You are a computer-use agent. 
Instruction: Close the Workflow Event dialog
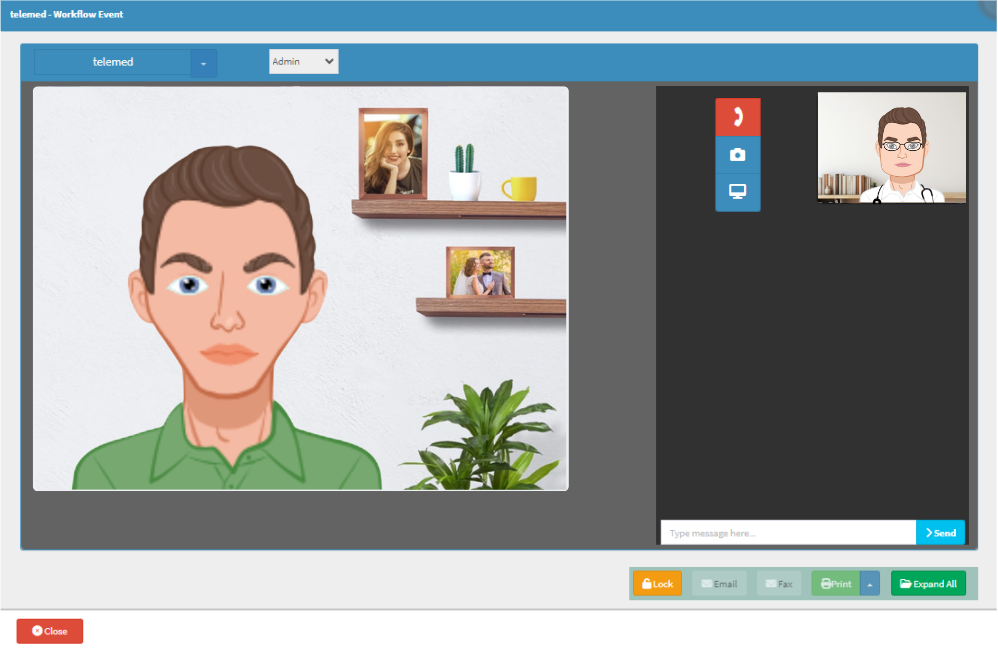50,631
